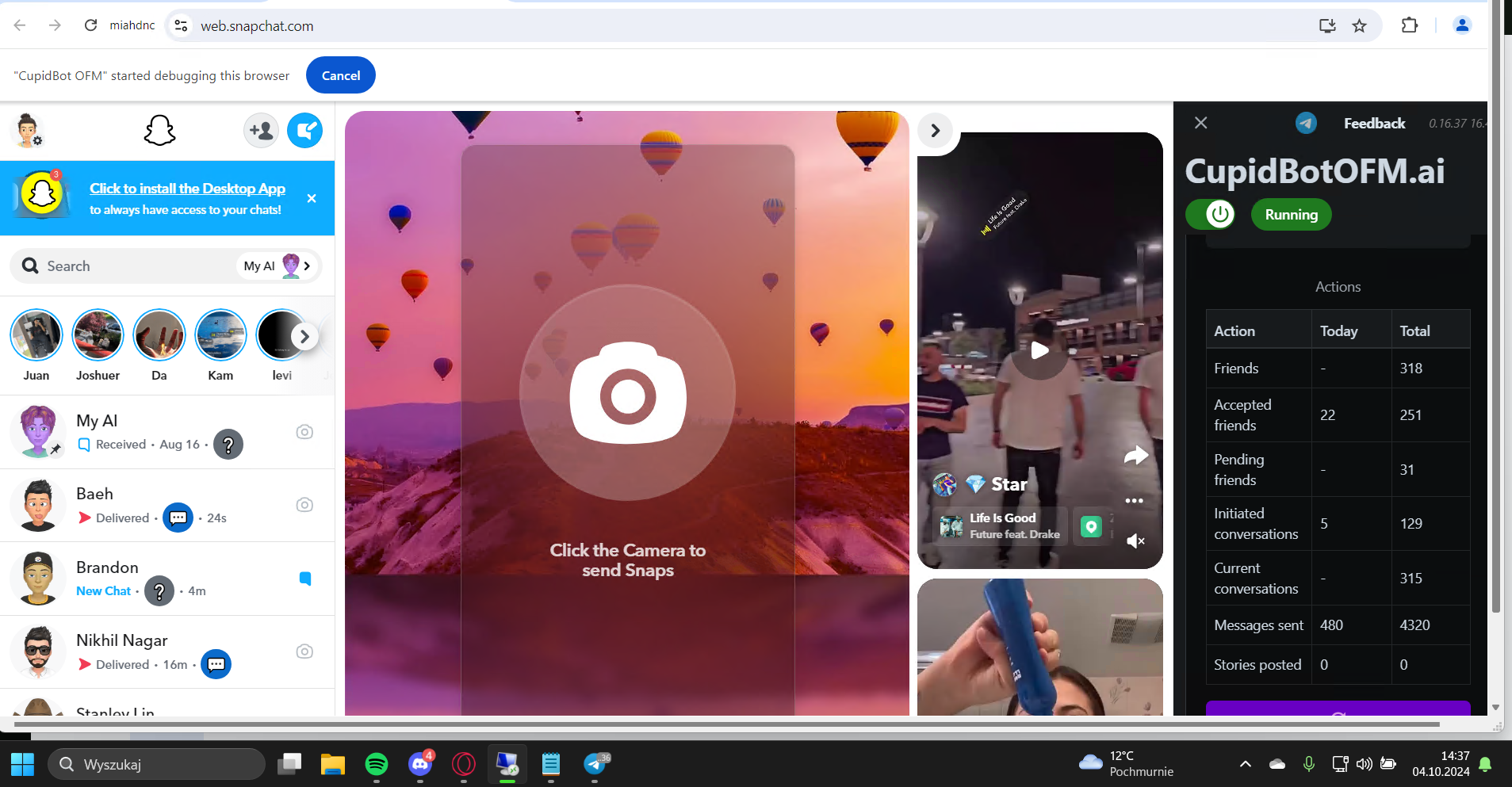Open the Brandon chat conversation
Screen dimensions: 1512x787
click(x=167, y=579)
